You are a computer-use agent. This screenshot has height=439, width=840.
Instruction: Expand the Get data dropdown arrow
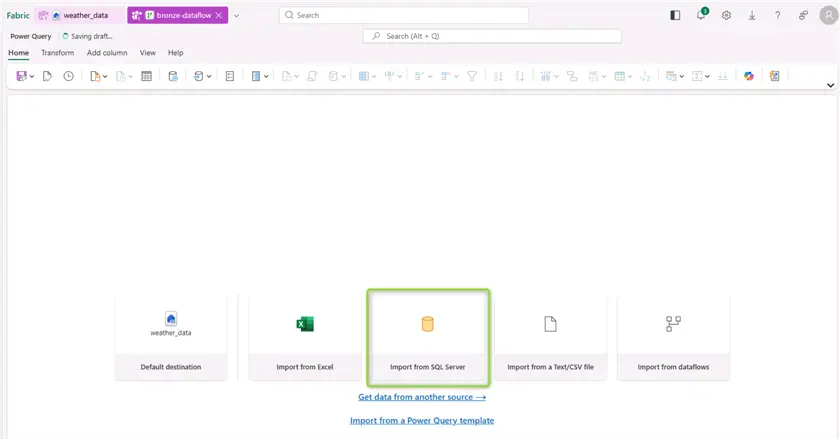[x=105, y=77]
